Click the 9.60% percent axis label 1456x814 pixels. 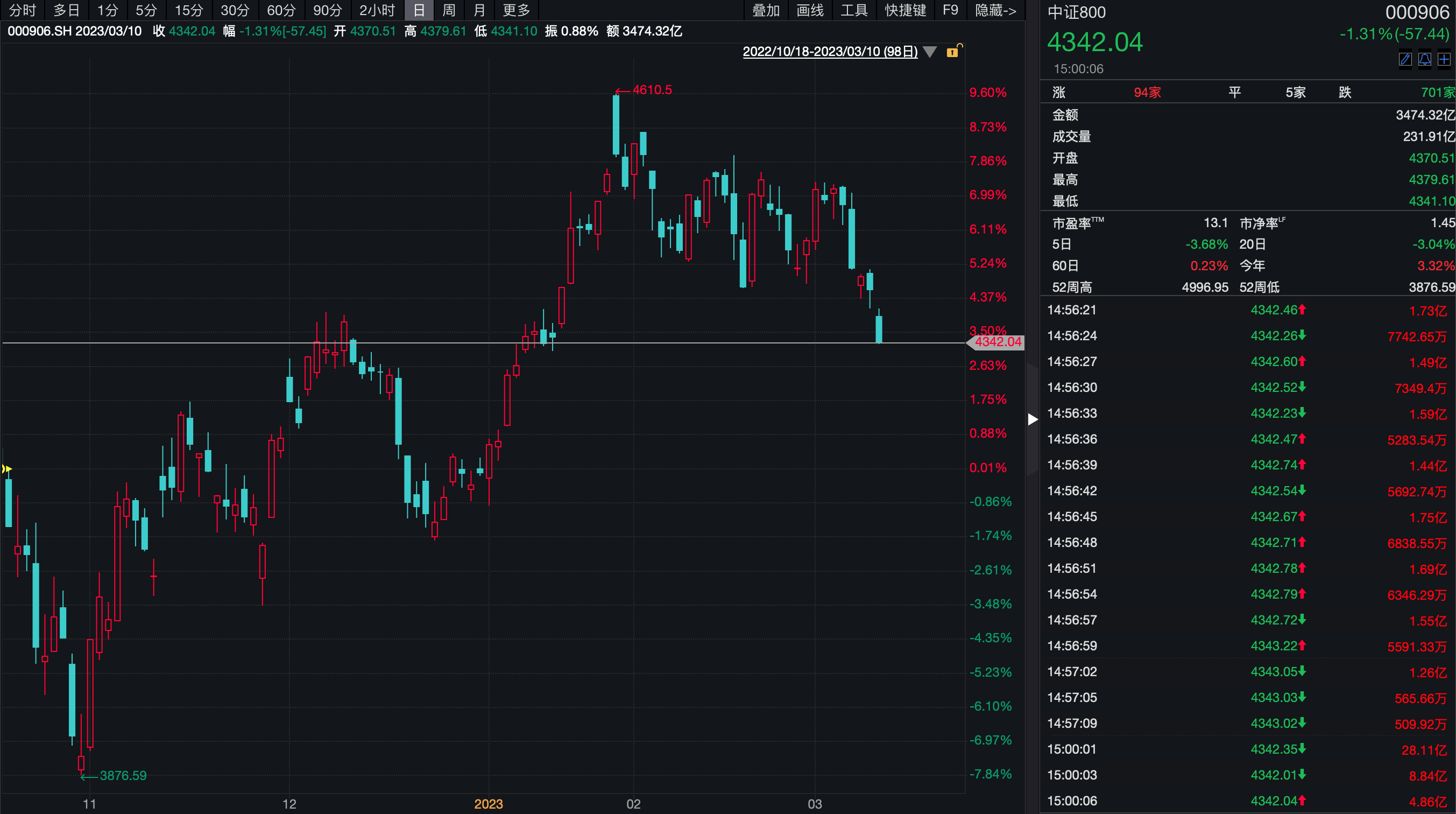[988, 93]
